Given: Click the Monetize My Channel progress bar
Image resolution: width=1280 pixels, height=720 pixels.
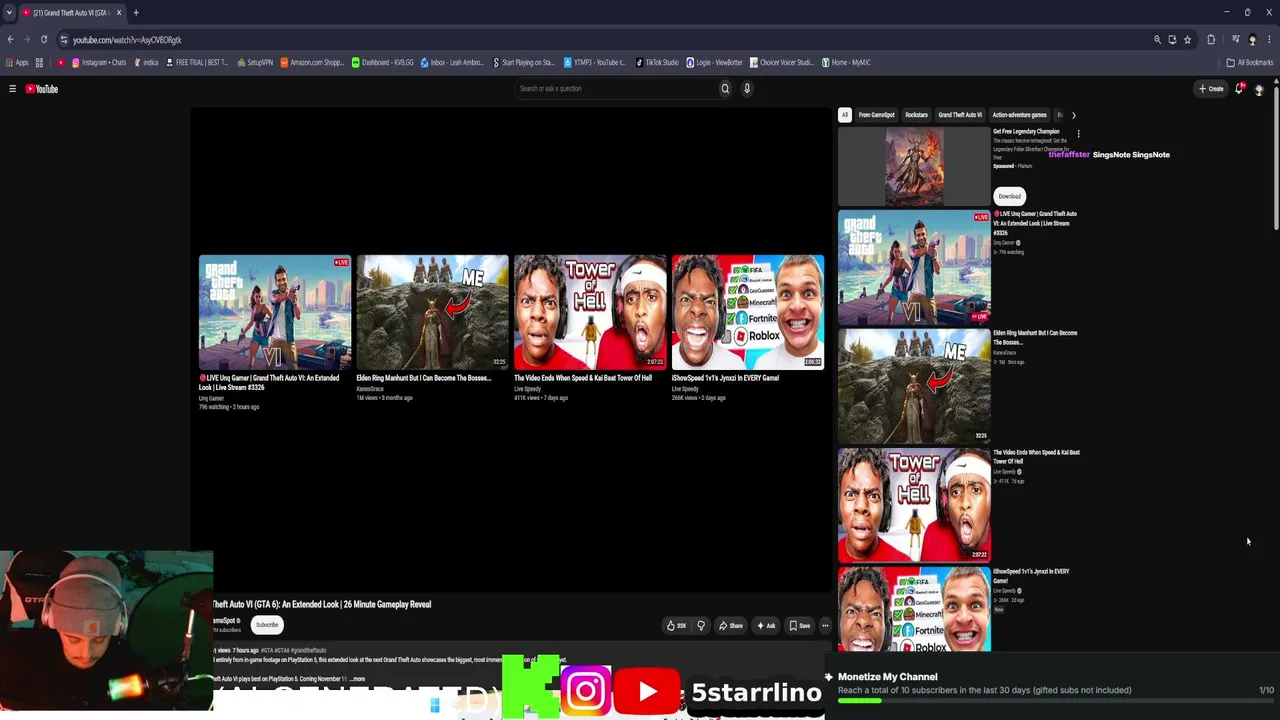Looking at the screenshot, I should tap(1056, 701).
